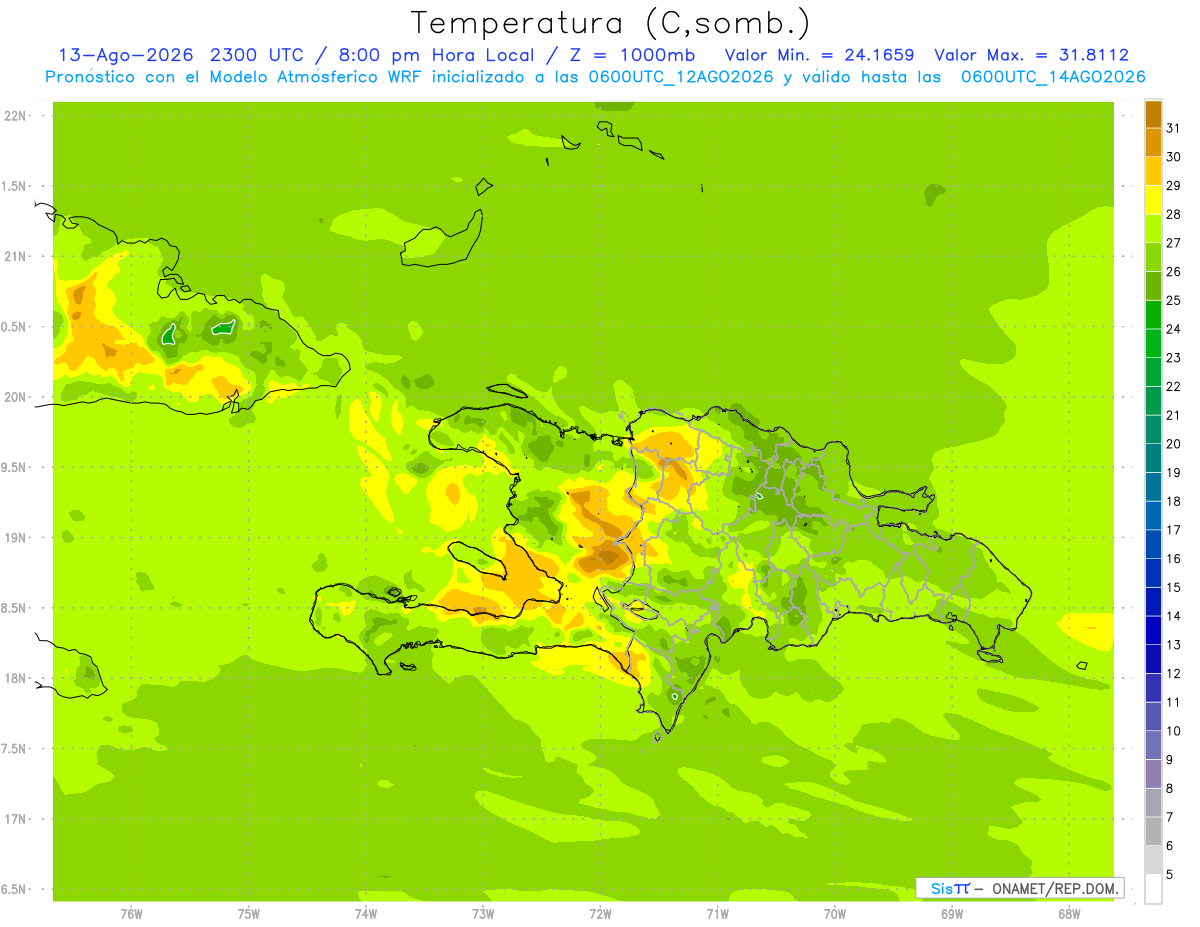Viewport: 1200px width, 927px height.
Task: Click the '17' colorbar label
Action: point(1173,530)
